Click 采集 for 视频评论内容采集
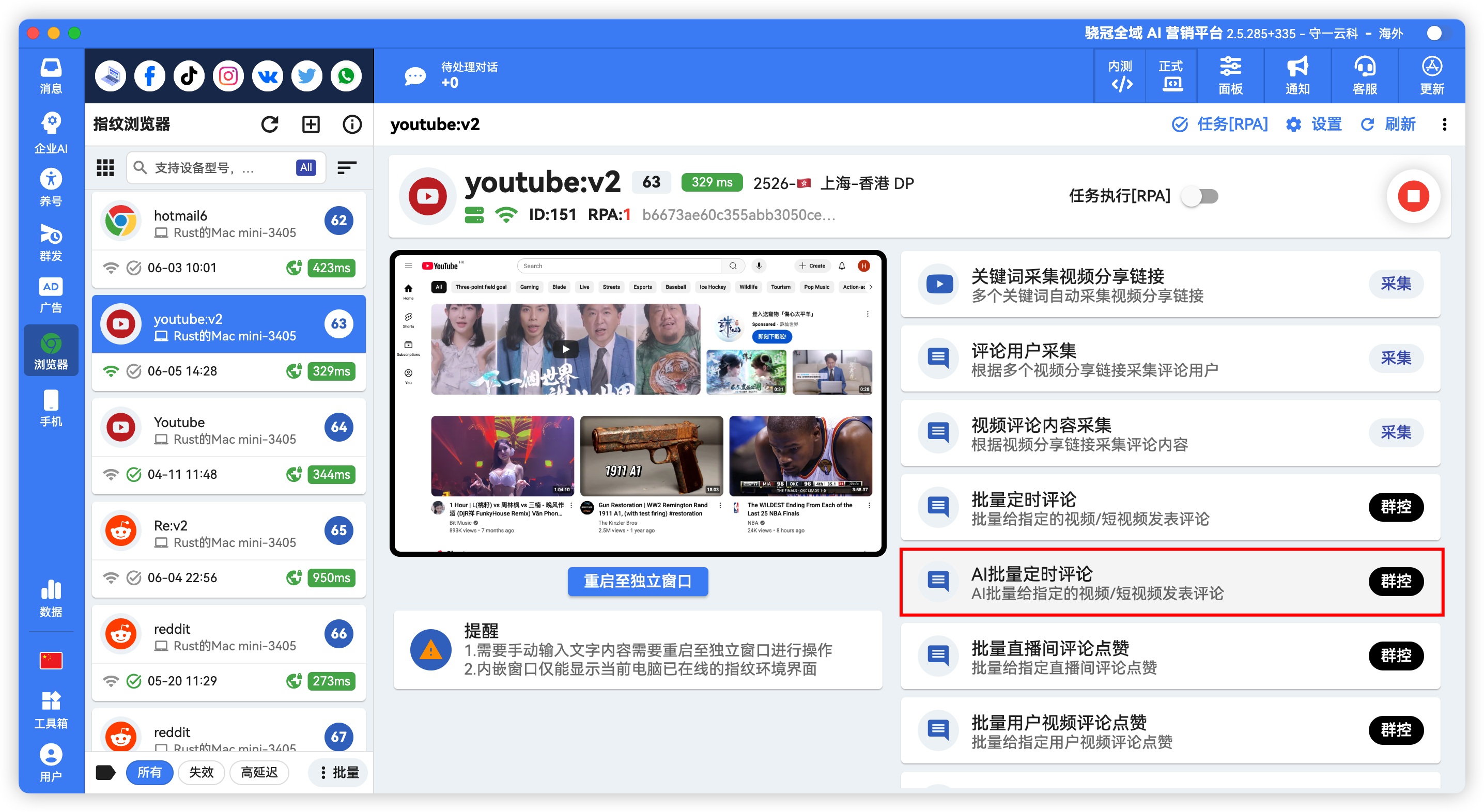The height and width of the screenshot is (812, 1484). (x=1396, y=432)
